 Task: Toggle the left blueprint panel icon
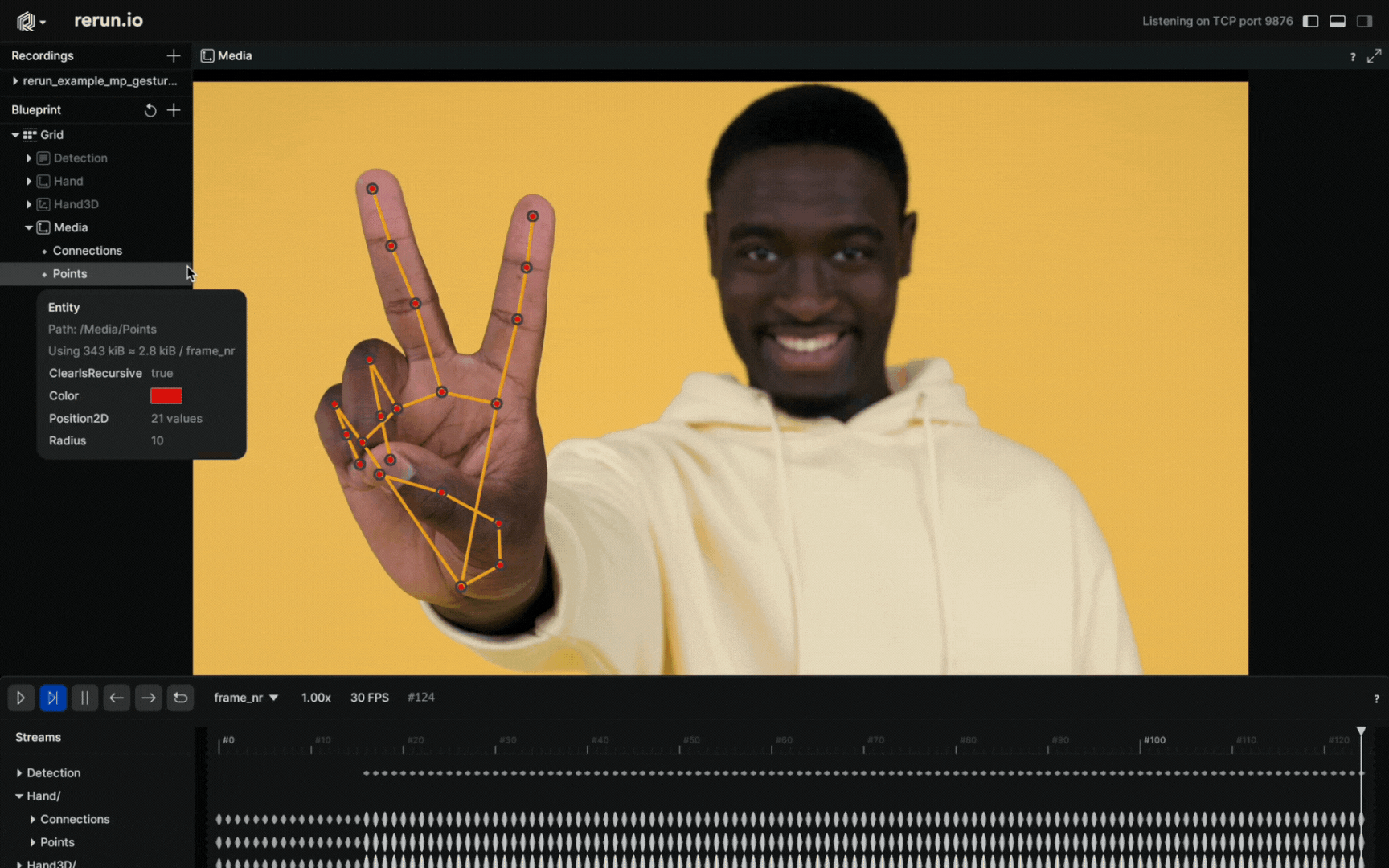pyautogui.click(x=1310, y=21)
